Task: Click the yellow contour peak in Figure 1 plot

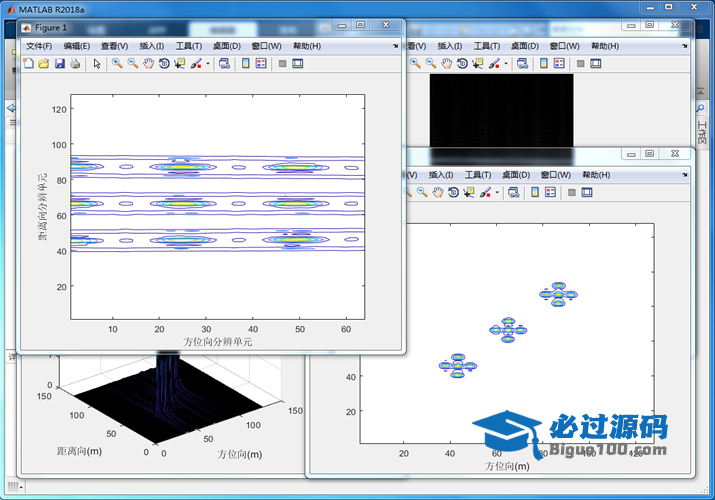Action: (x=183, y=203)
